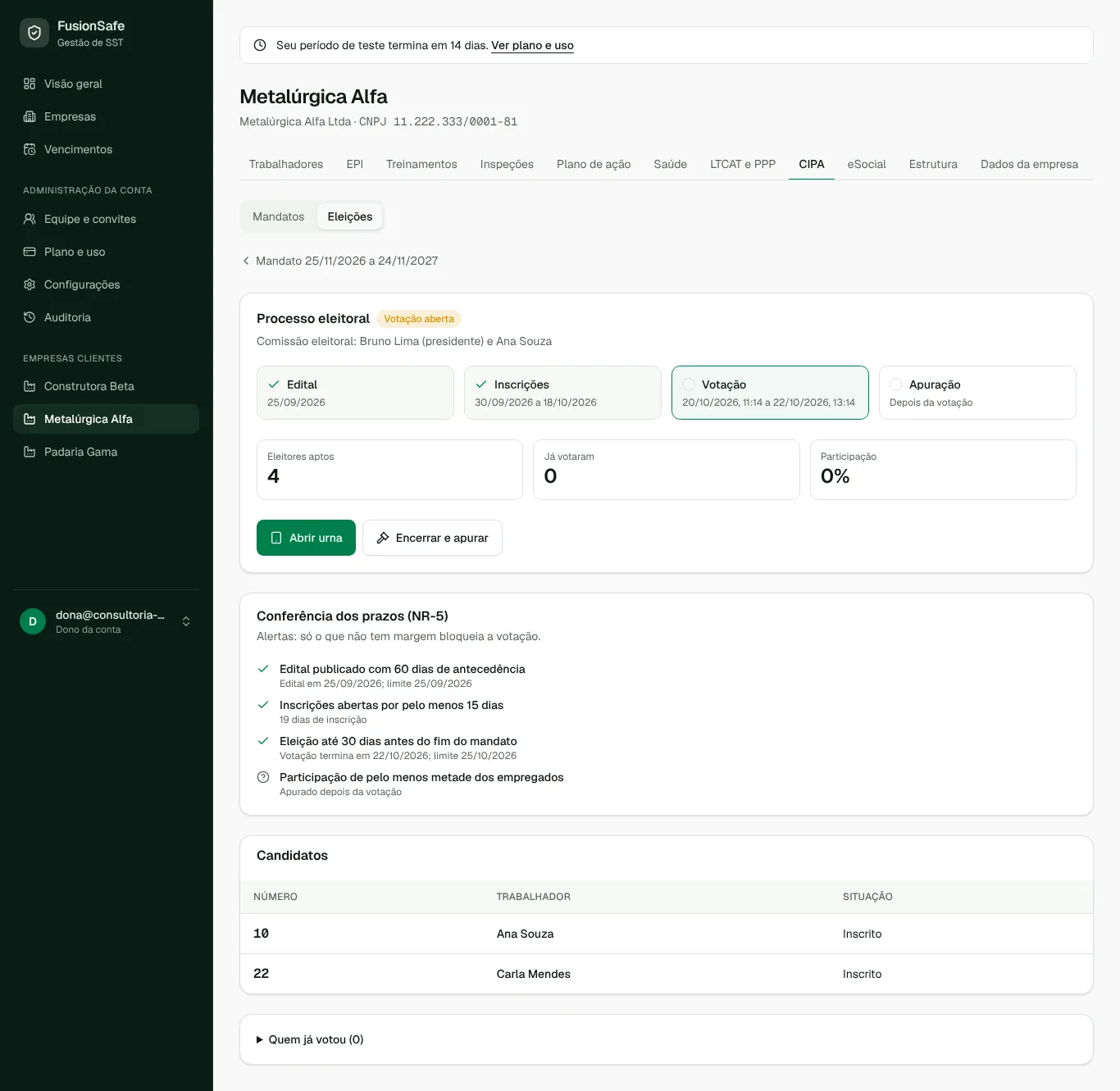Click candidate number 22
This screenshot has height=1091, width=1120.
click(262, 974)
